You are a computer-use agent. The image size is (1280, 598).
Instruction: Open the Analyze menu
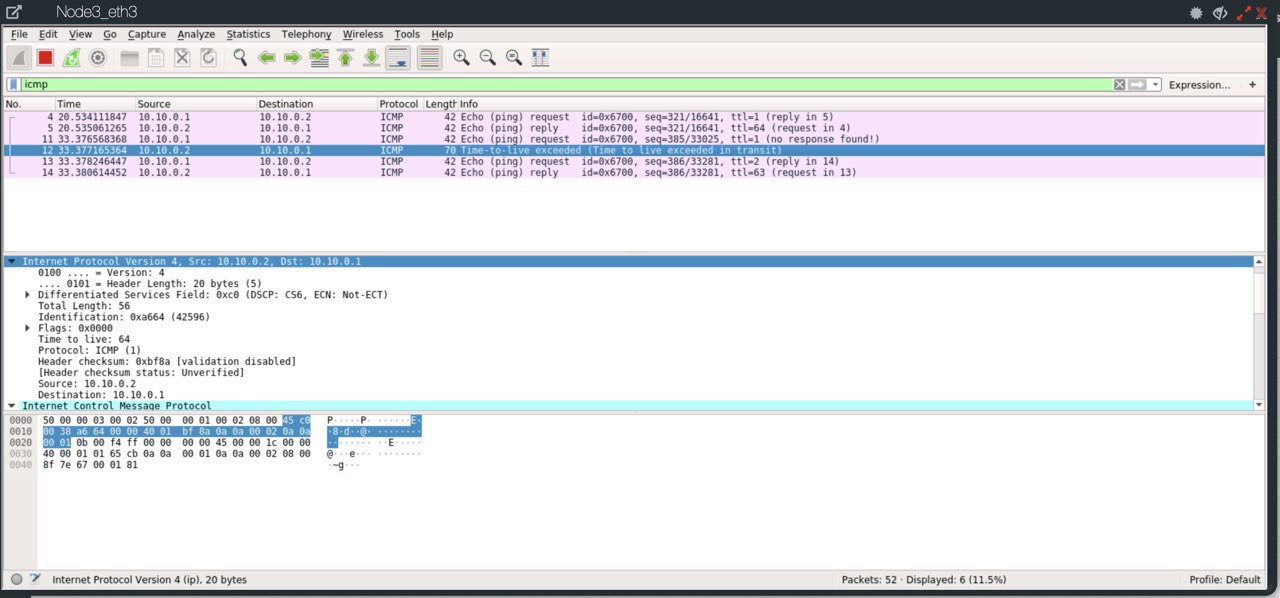click(196, 34)
